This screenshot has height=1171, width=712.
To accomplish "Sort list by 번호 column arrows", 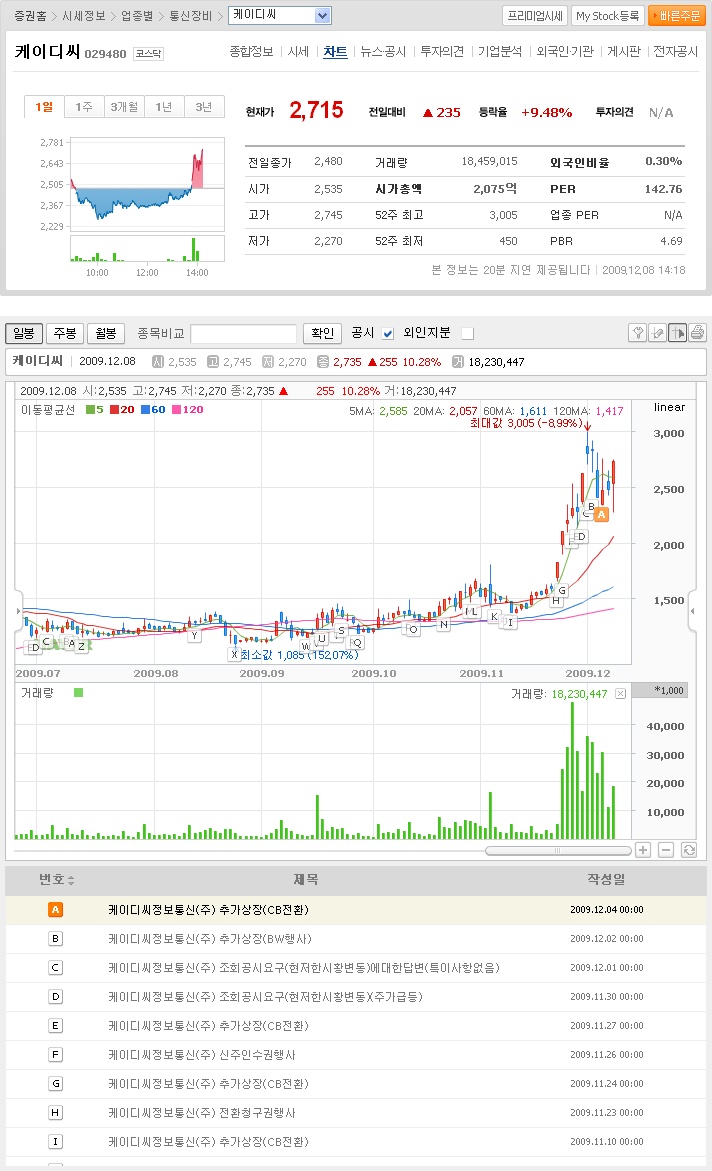I will coord(71,880).
